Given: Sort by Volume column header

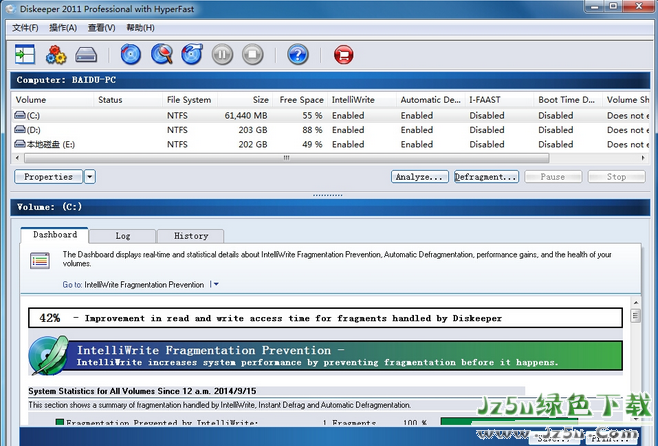Looking at the screenshot, I should click(x=52, y=99).
